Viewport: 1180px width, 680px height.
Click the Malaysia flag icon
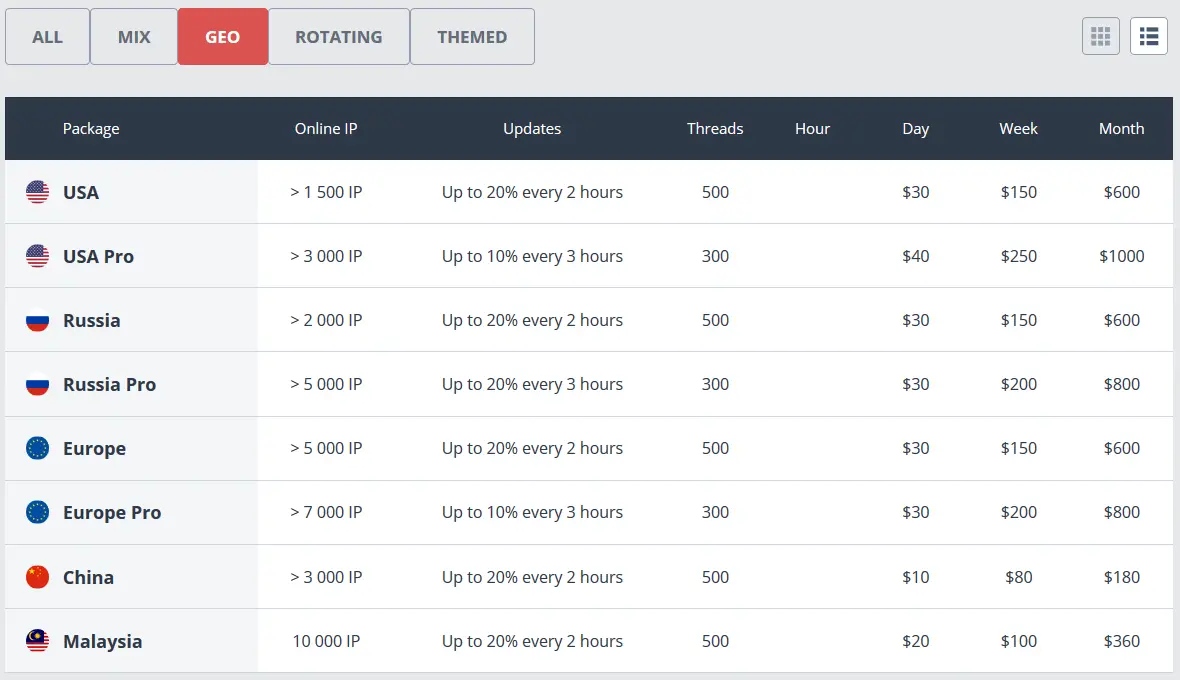38,641
